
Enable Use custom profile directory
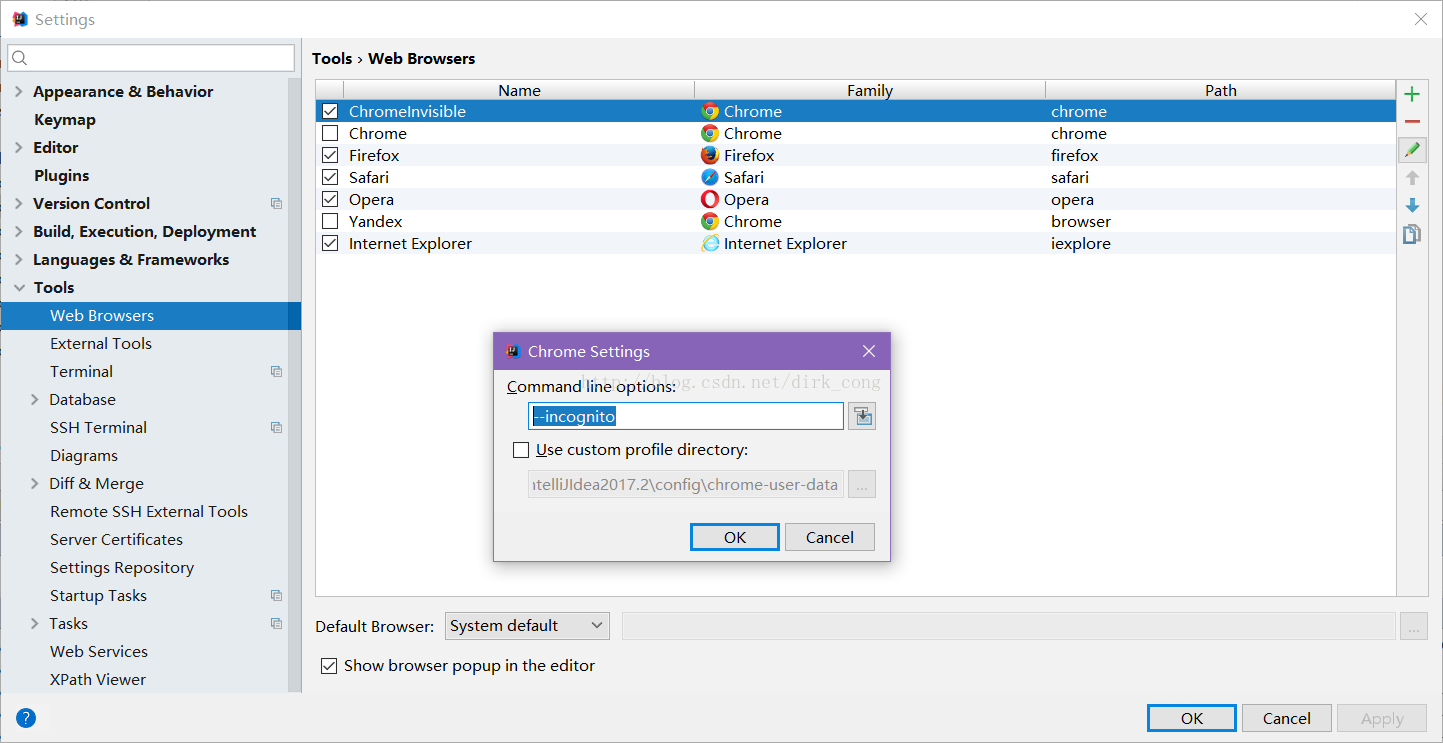click(x=521, y=450)
